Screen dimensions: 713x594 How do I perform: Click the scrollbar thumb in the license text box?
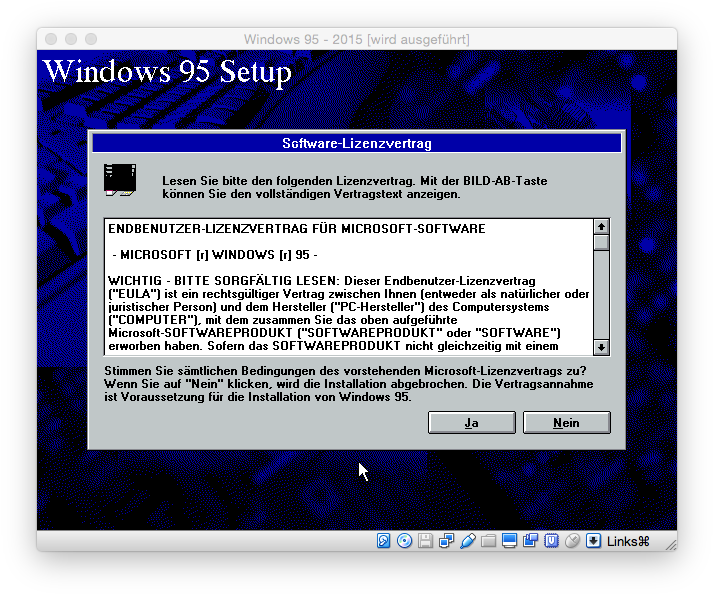[601, 242]
